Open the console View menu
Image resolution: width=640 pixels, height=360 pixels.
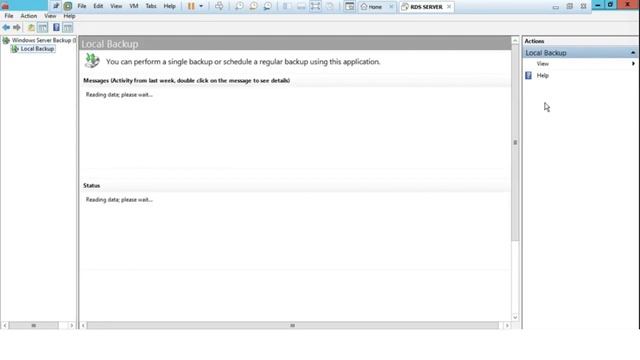(x=50, y=16)
